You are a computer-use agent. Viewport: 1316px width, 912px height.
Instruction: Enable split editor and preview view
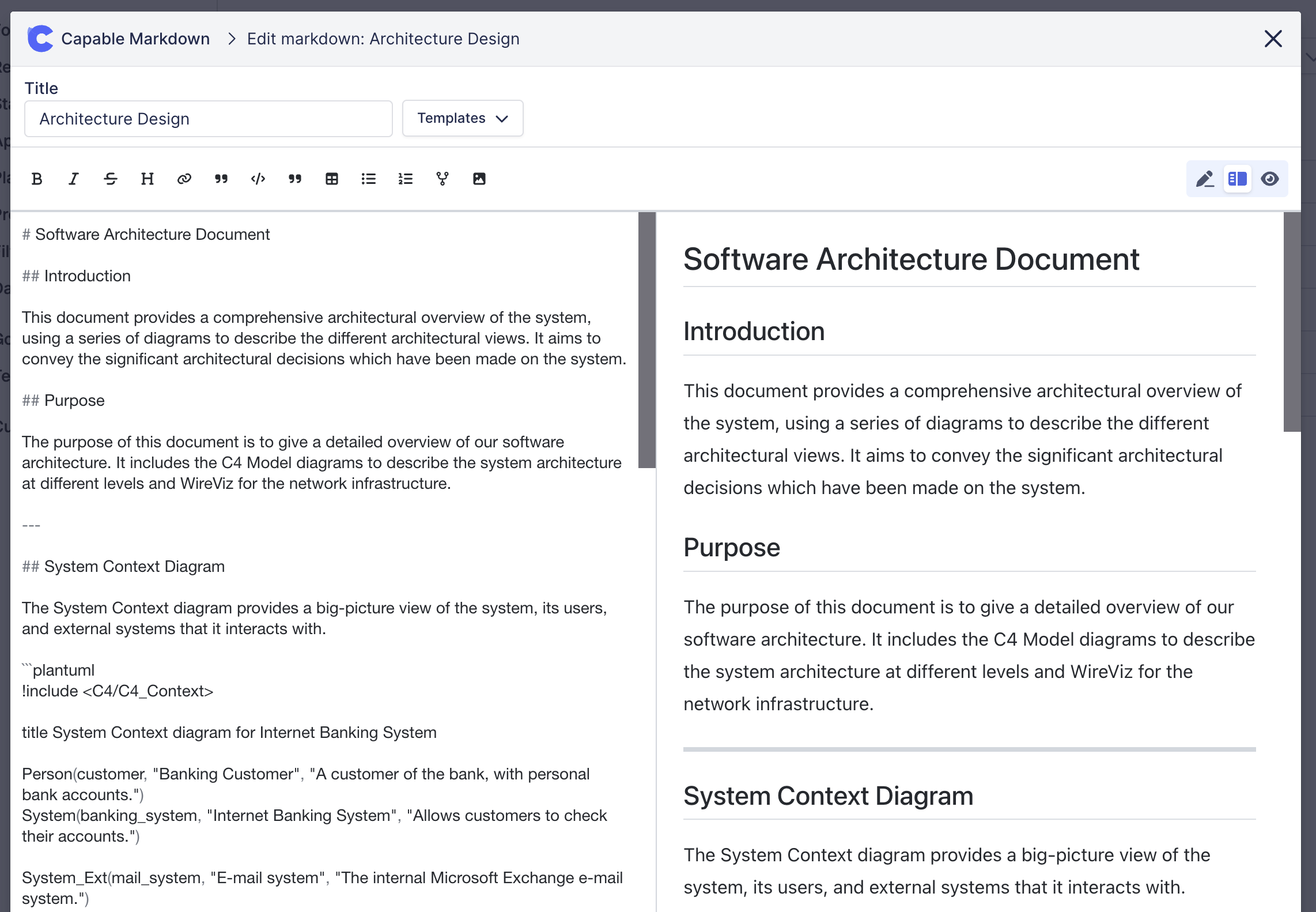pyautogui.click(x=1238, y=179)
